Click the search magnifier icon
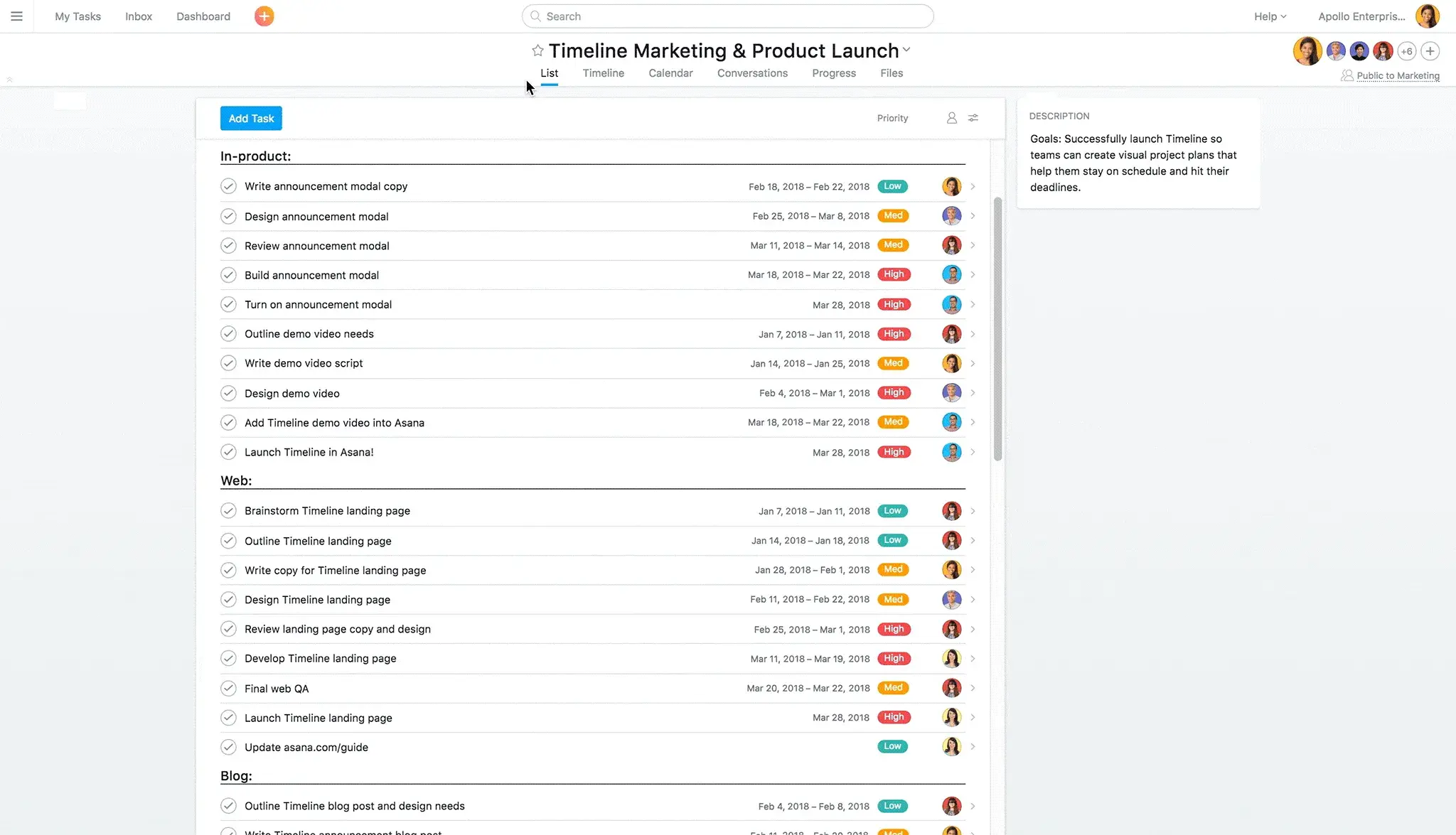 point(535,16)
